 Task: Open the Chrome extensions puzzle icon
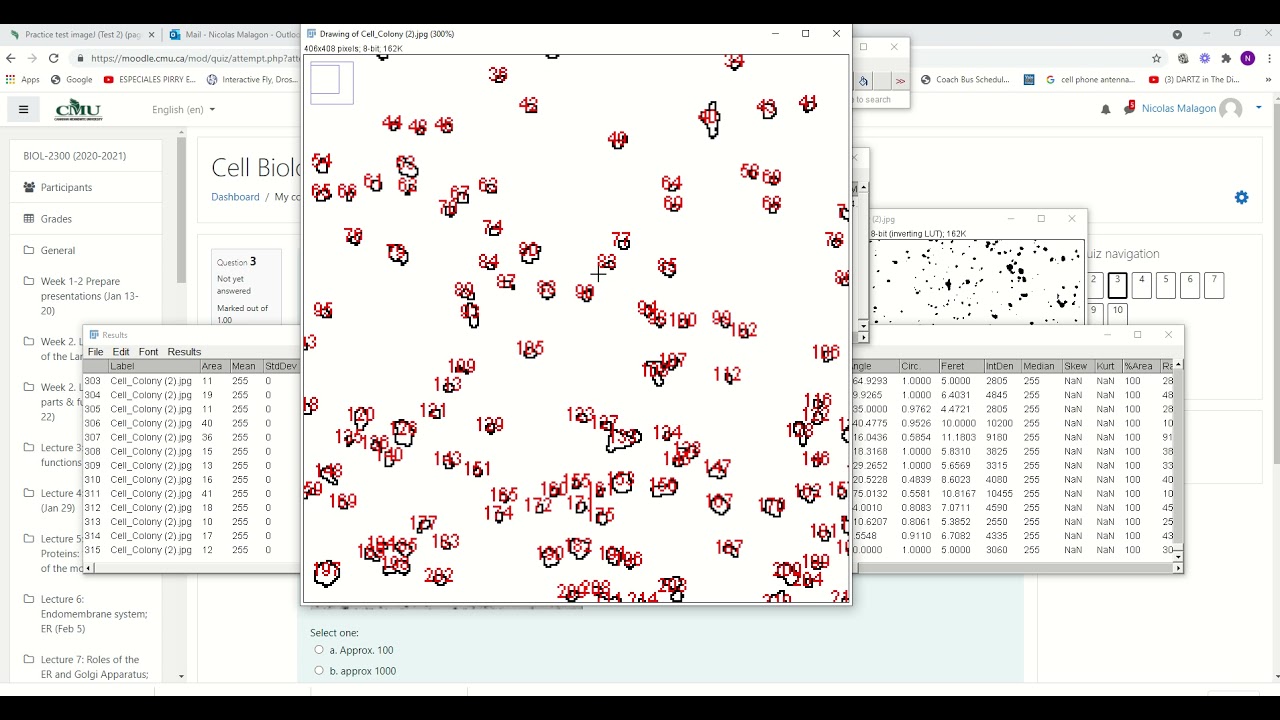[1226, 58]
